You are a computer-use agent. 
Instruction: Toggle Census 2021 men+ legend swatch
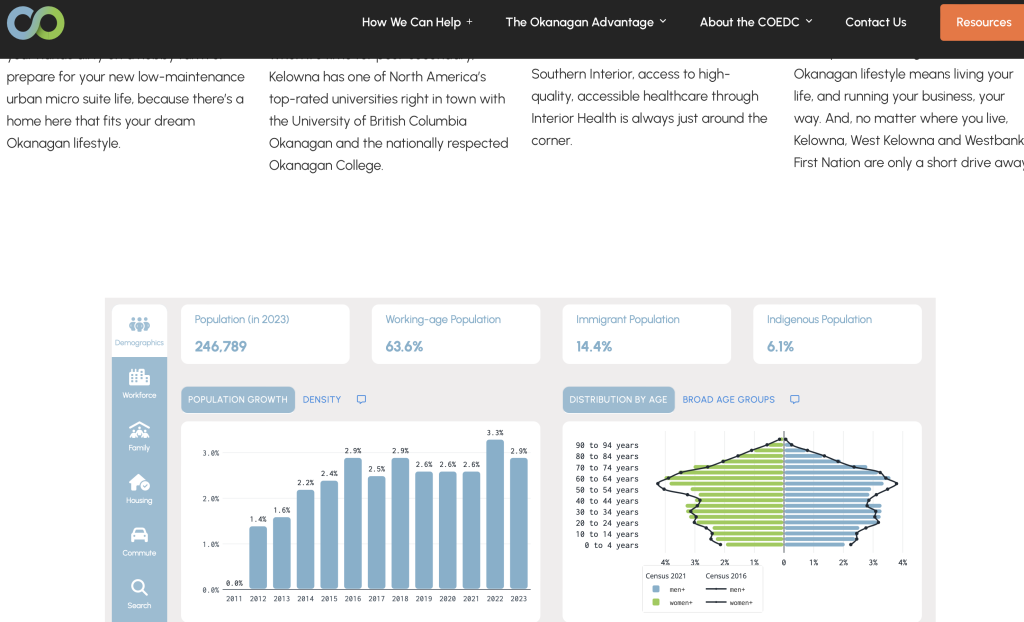coord(656,589)
